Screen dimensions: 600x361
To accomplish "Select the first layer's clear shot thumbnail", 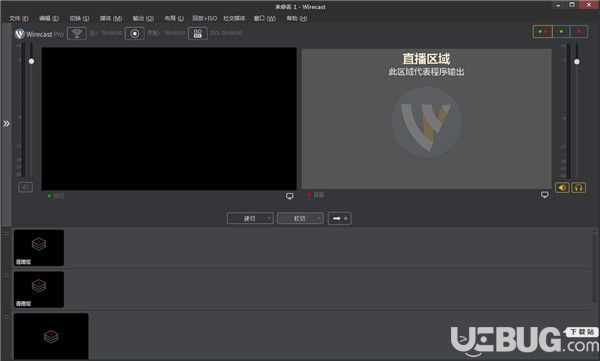I will point(39,248).
